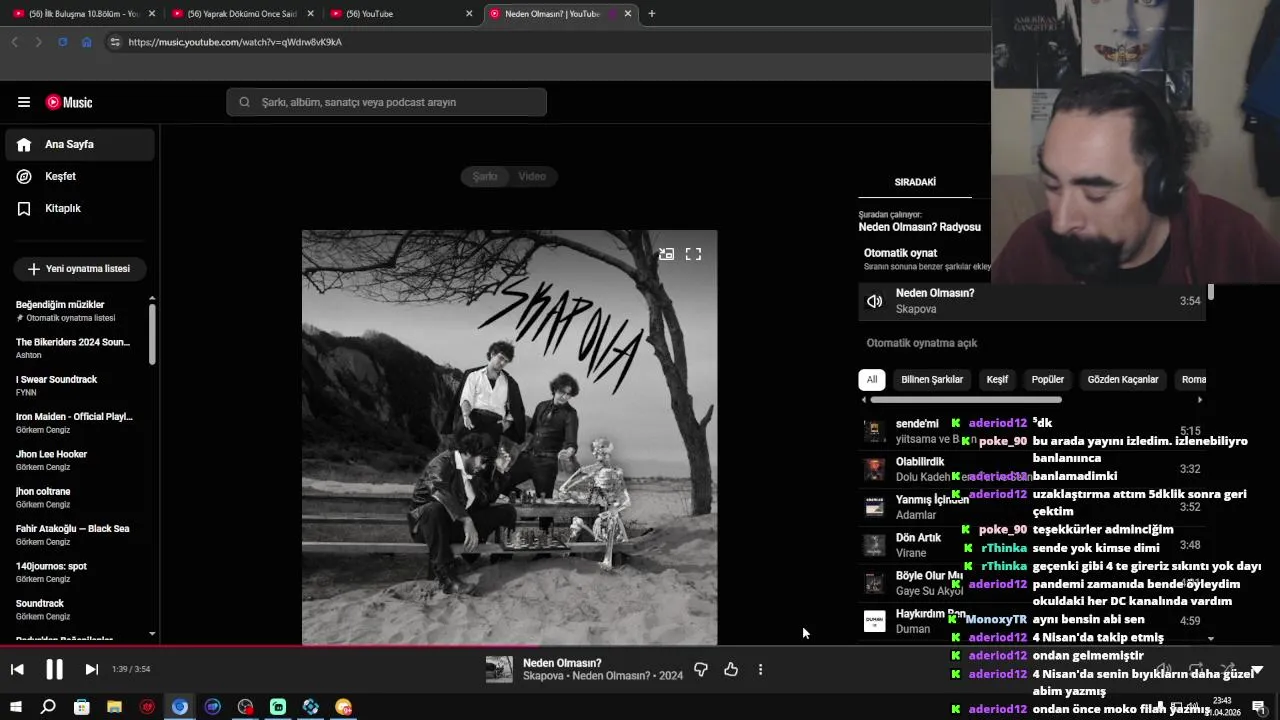
Task: Open Windows taskbar search
Action: 48,707
